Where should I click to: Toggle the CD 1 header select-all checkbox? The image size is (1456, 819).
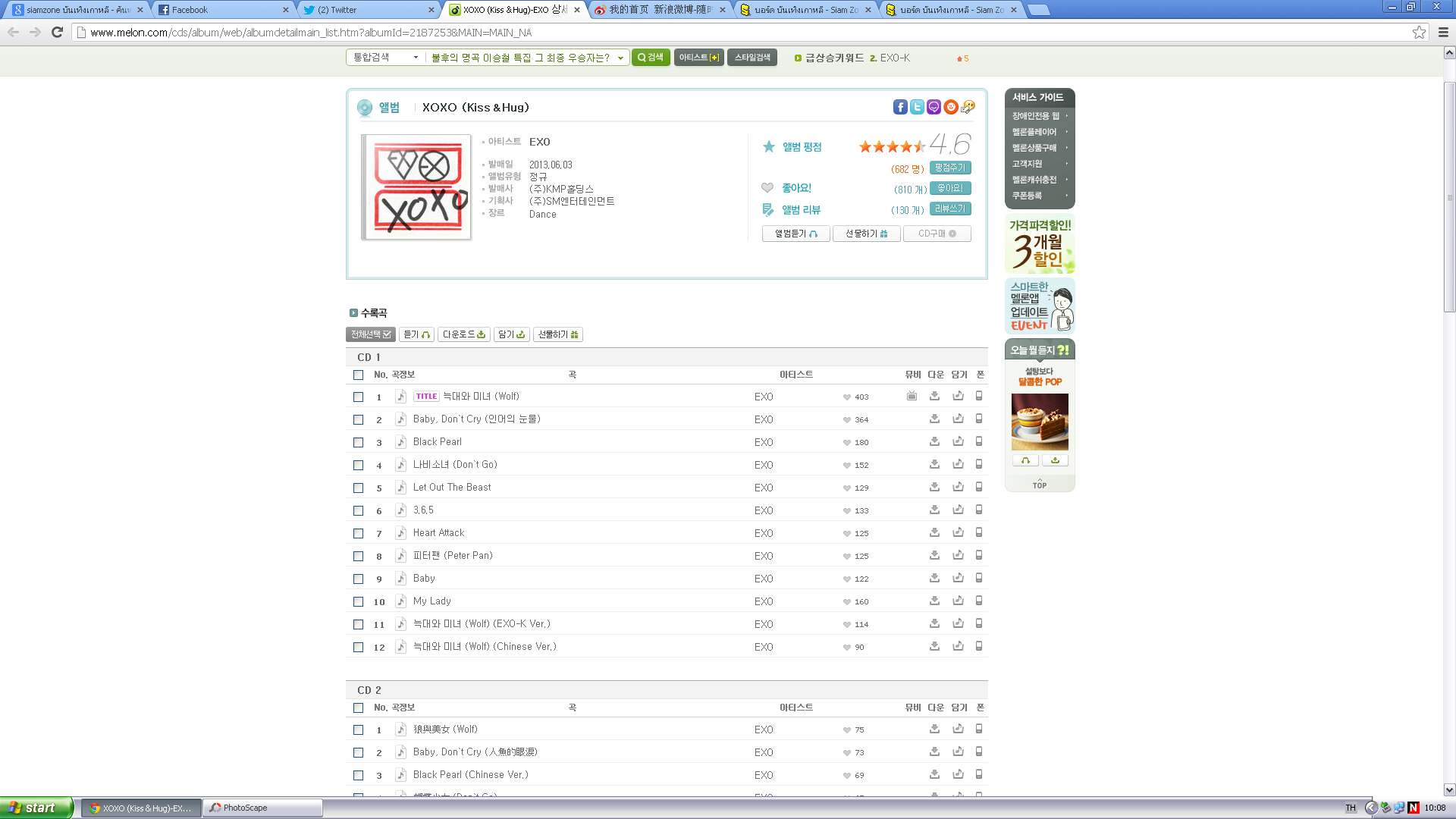pos(358,375)
